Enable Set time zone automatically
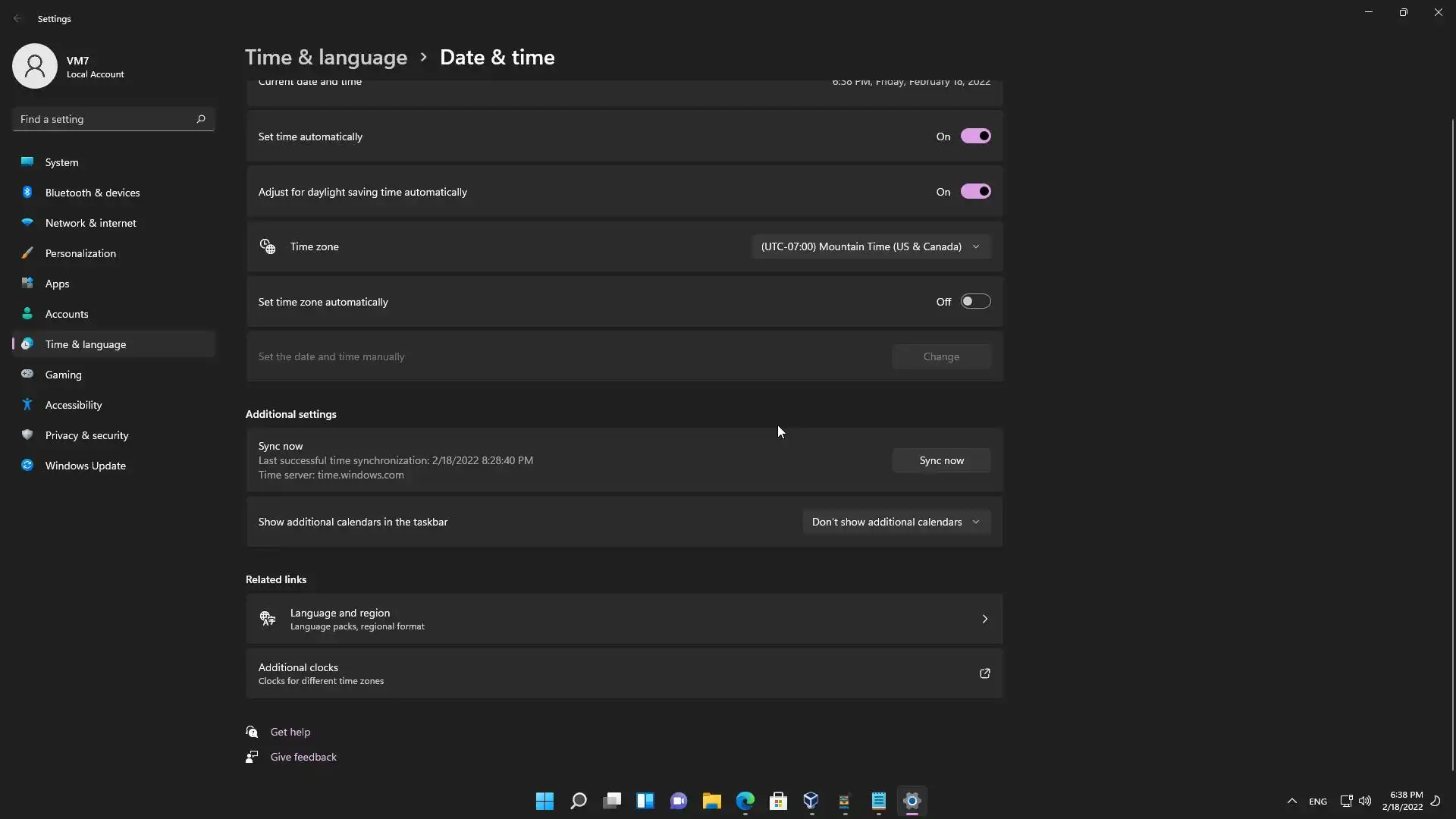The image size is (1456, 819). [x=975, y=302]
